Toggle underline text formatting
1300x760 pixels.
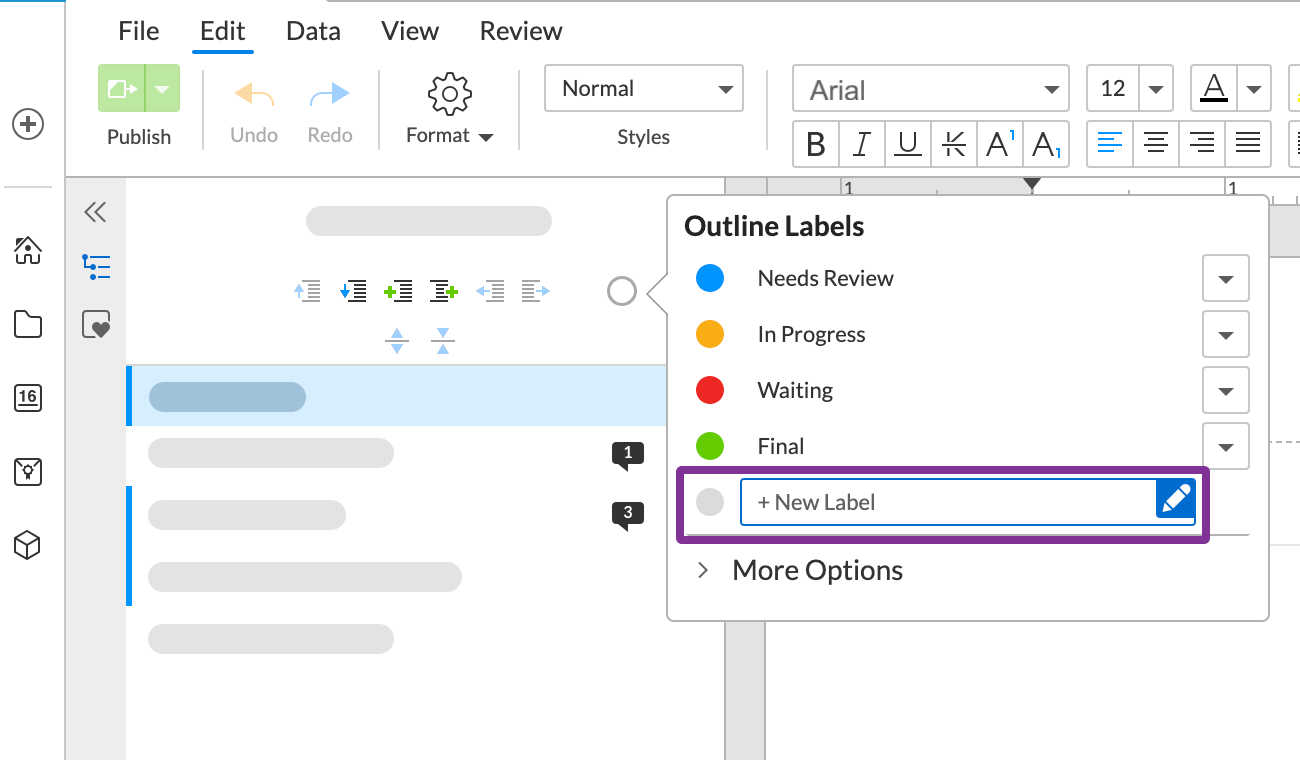907,144
